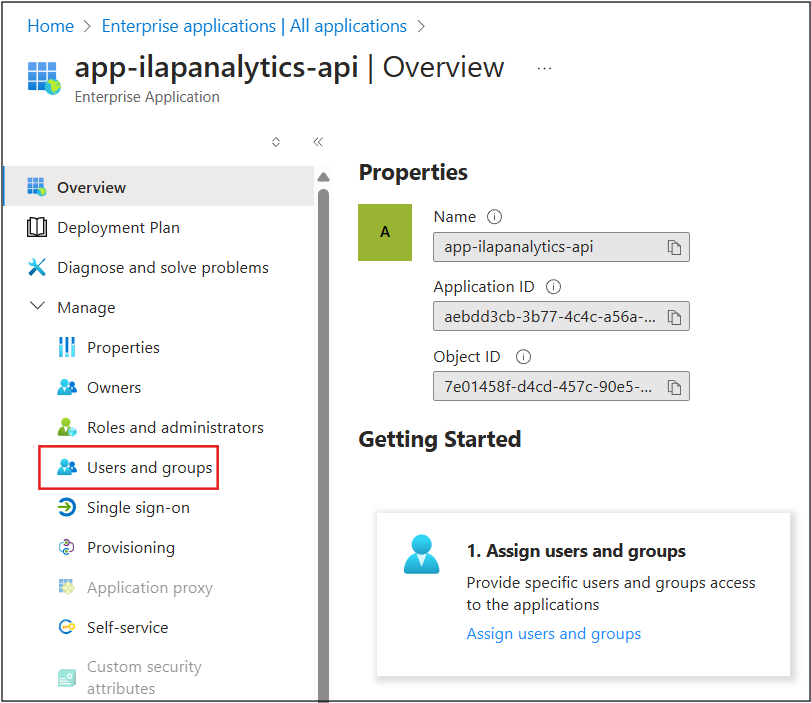Screen dimensions: 811x703
Task: Click the Self-service icon
Action: point(67,627)
